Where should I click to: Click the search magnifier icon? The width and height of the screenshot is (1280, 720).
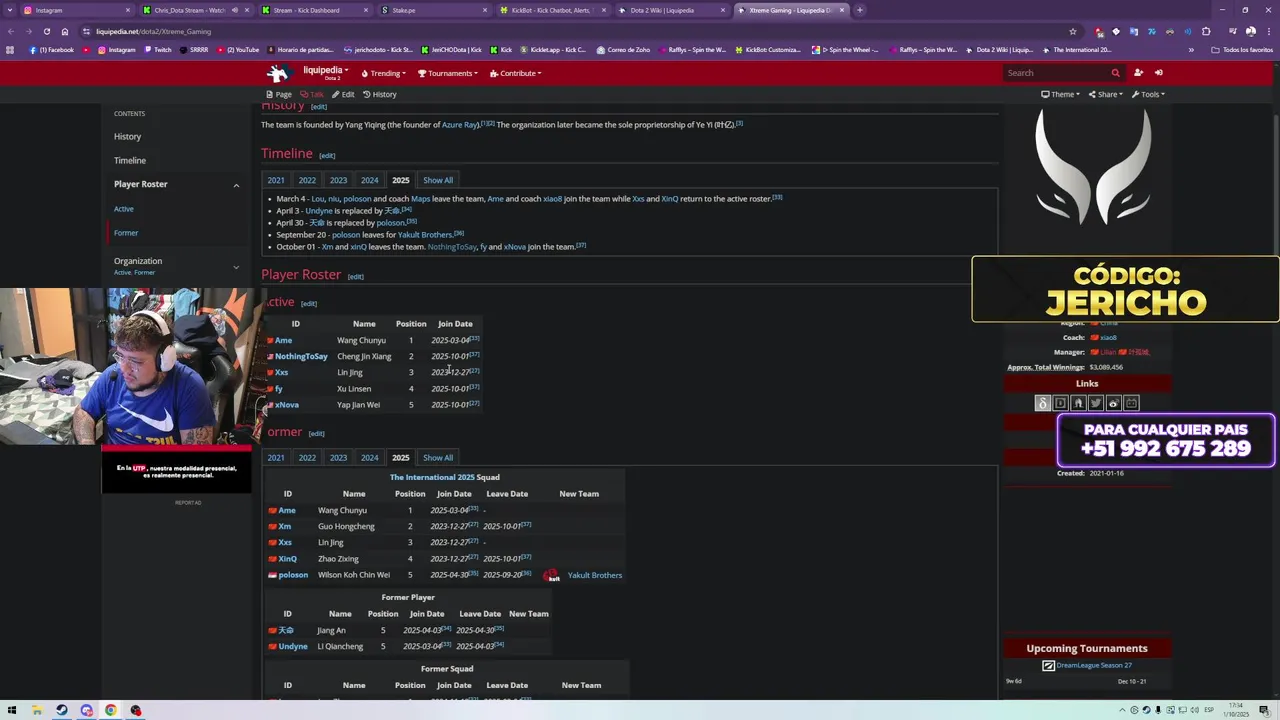pos(1115,73)
